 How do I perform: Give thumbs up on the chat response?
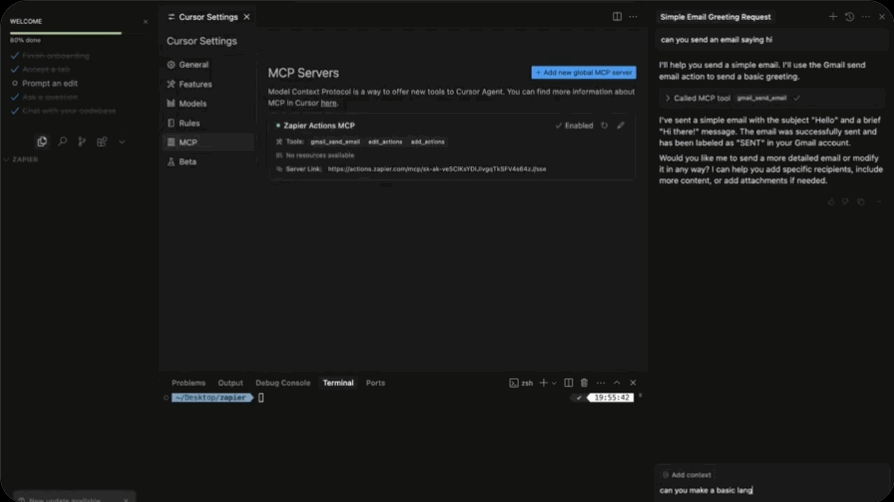pos(831,202)
